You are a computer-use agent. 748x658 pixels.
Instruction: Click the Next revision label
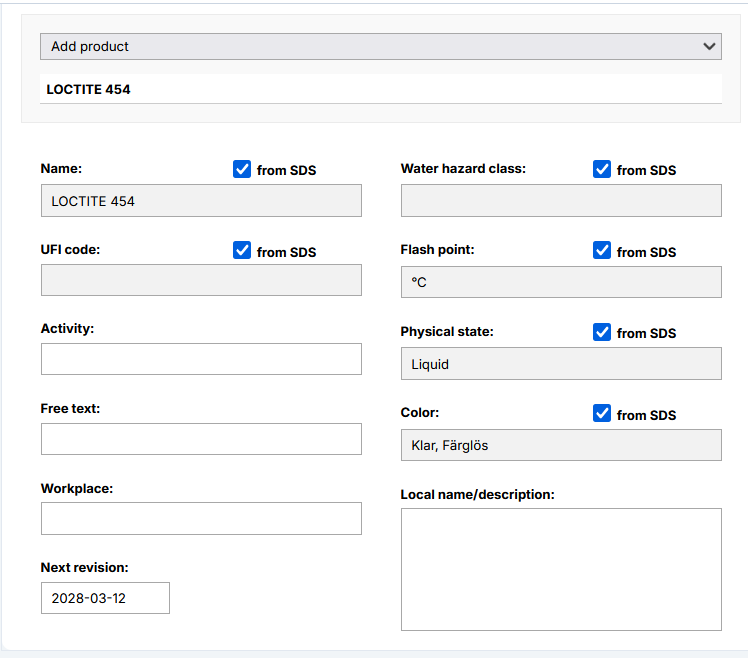coord(84,567)
